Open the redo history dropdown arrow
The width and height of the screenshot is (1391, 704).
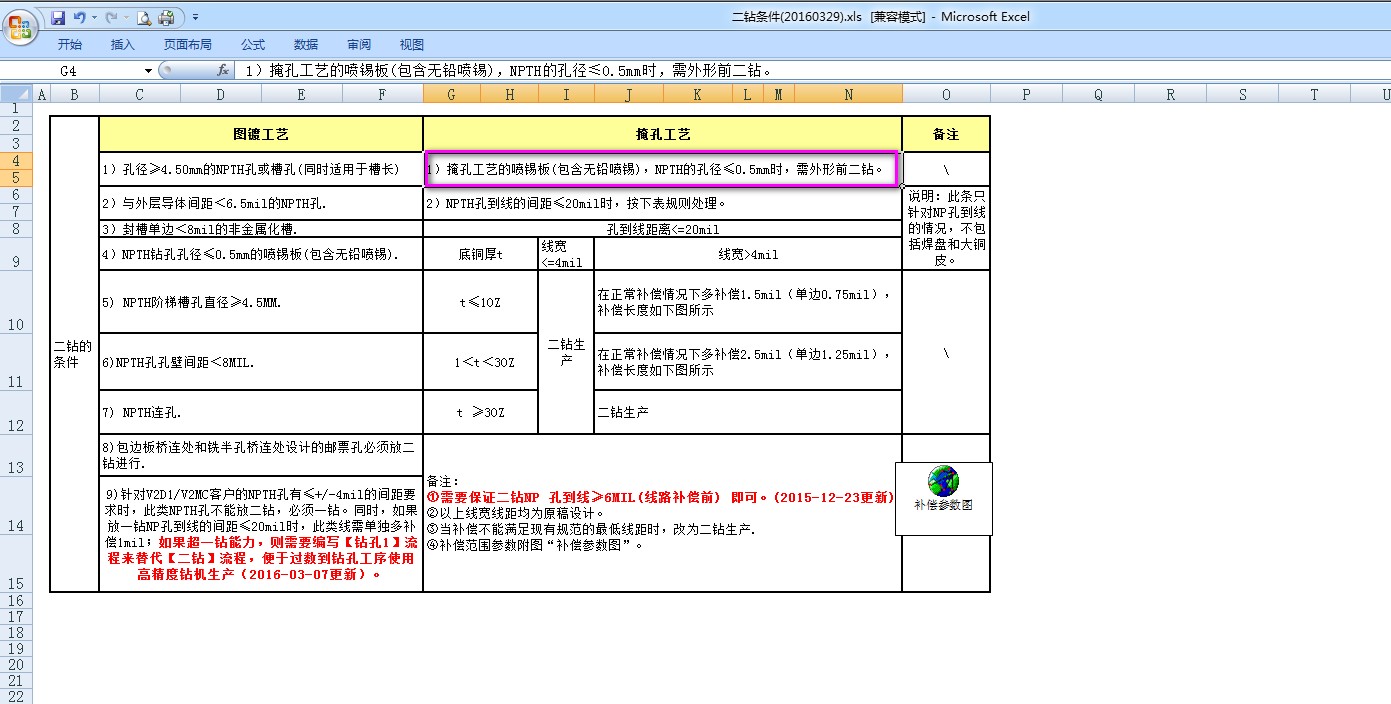(126, 17)
